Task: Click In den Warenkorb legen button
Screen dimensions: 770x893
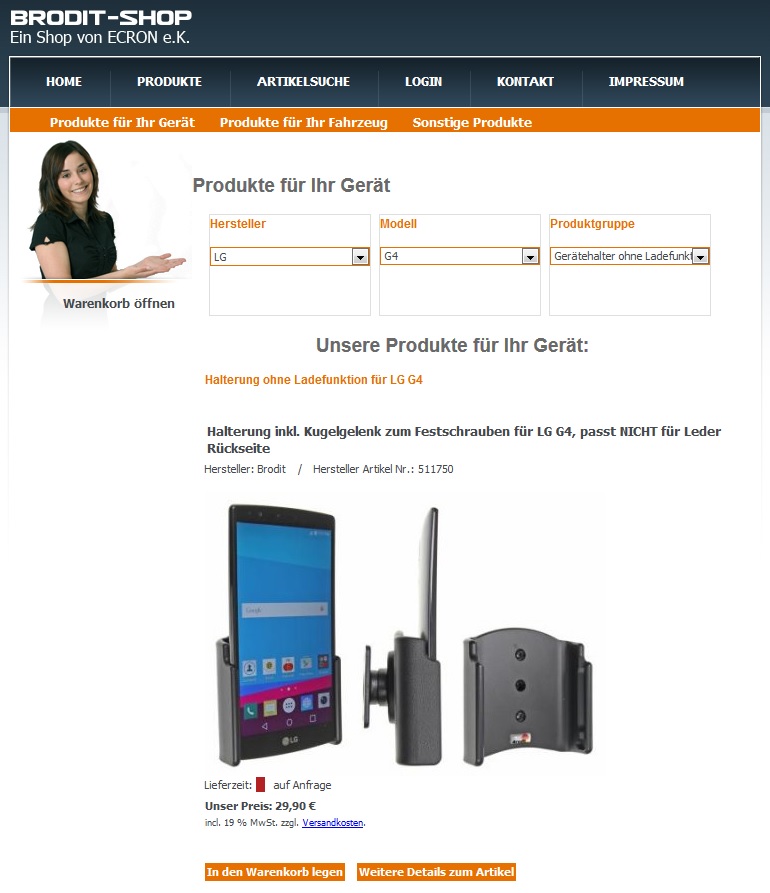Action: [x=275, y=872]
